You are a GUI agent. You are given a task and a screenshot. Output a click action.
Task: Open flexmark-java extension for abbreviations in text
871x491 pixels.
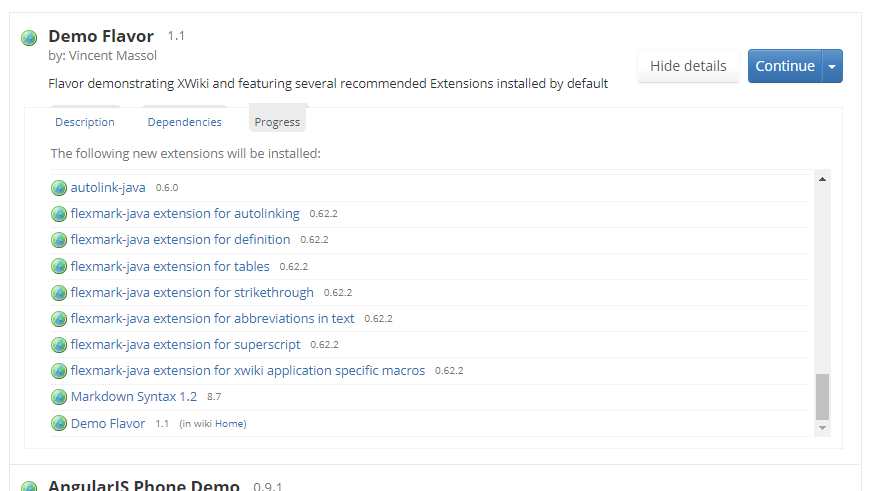pos(212,319)
